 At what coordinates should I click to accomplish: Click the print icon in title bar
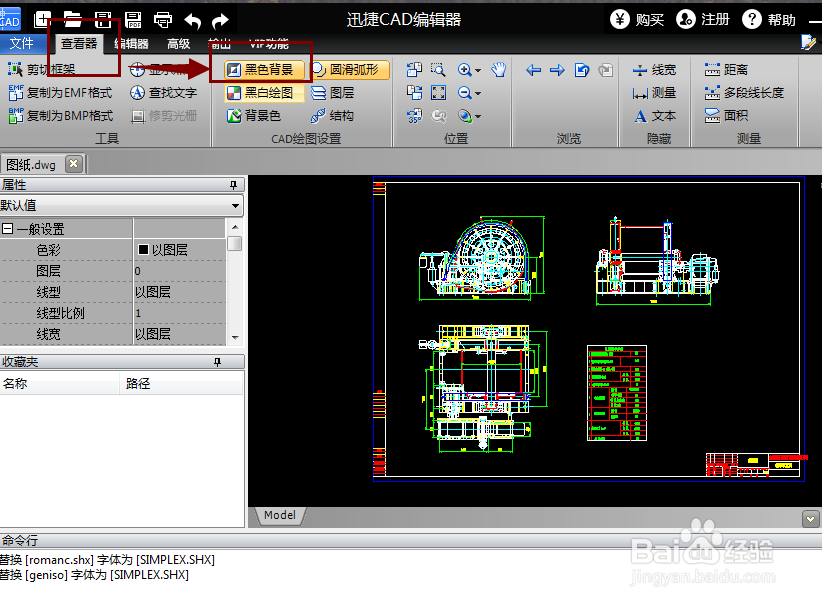pos(163,20)
